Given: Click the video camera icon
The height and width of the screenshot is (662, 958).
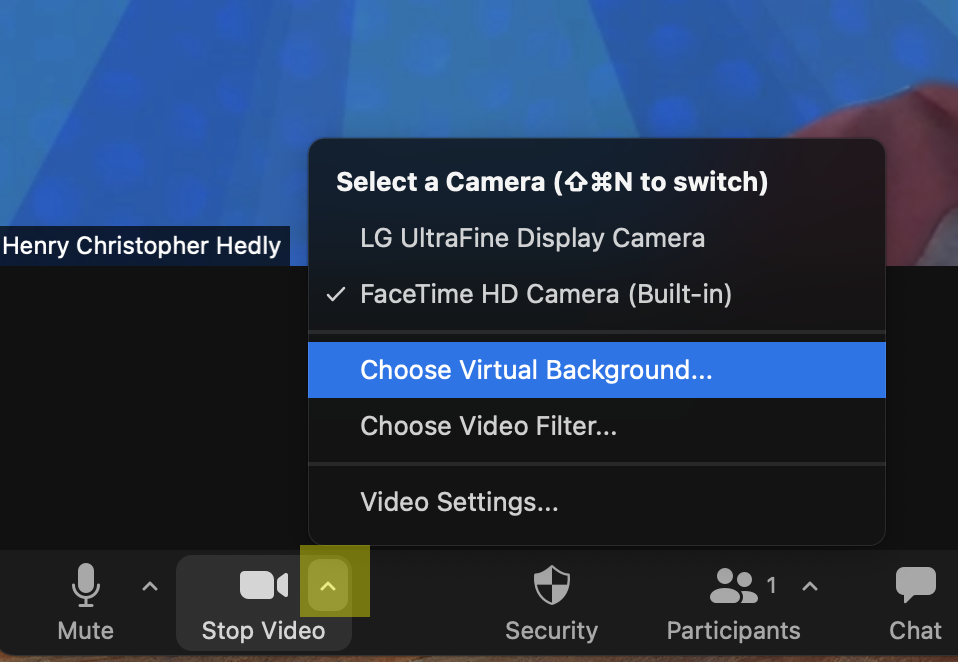Looking at the screenshot, I should pos(263,585).
